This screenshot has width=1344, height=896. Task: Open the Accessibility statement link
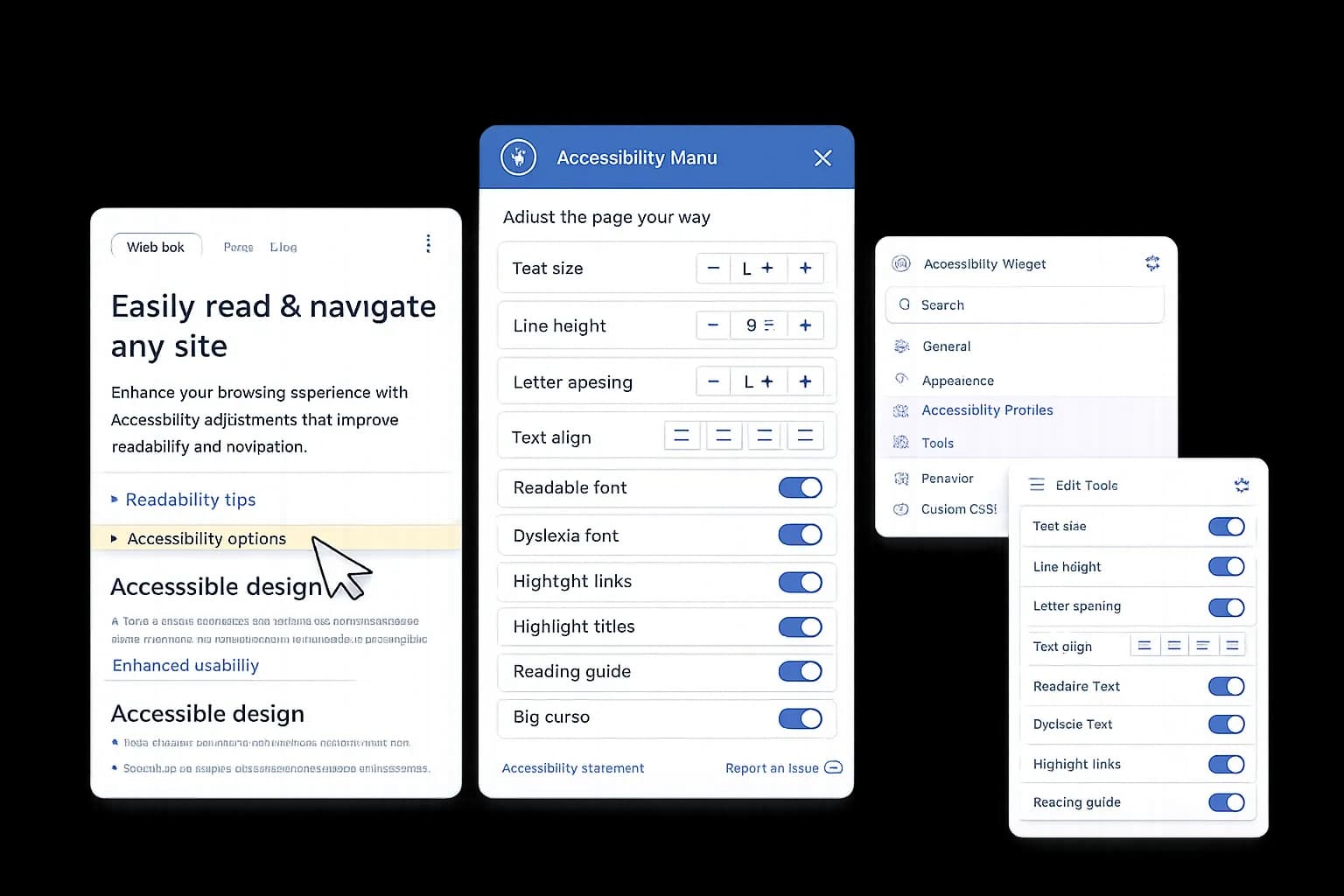pyautogui.click(x=573, y=768)
